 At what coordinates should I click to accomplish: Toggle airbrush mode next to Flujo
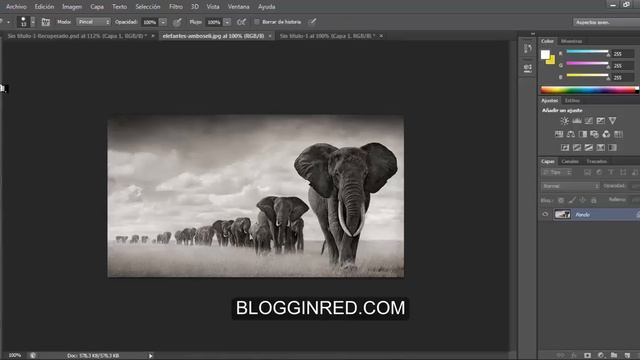[242, 22]
